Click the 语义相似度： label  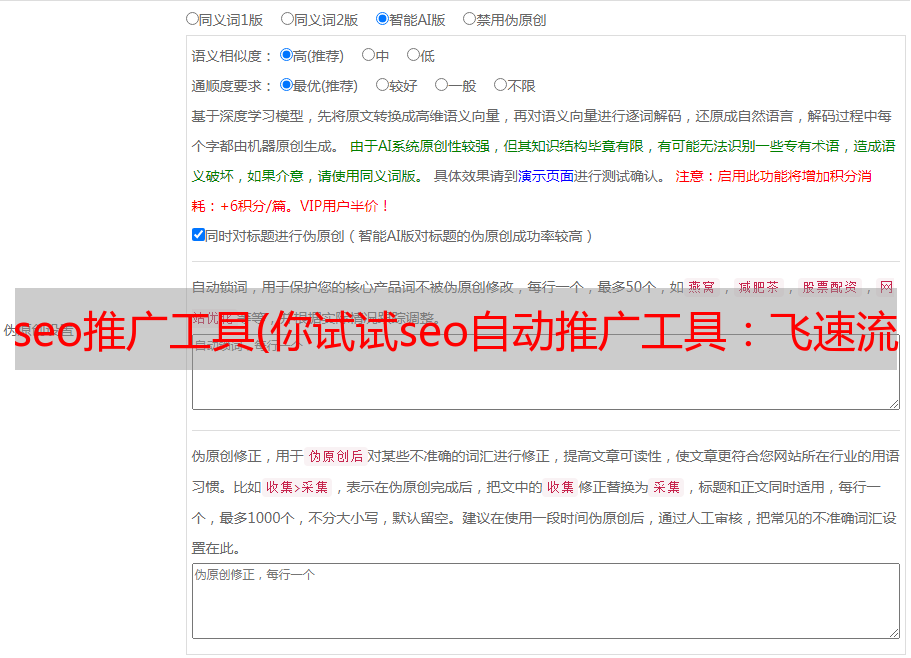pos(232,56)
